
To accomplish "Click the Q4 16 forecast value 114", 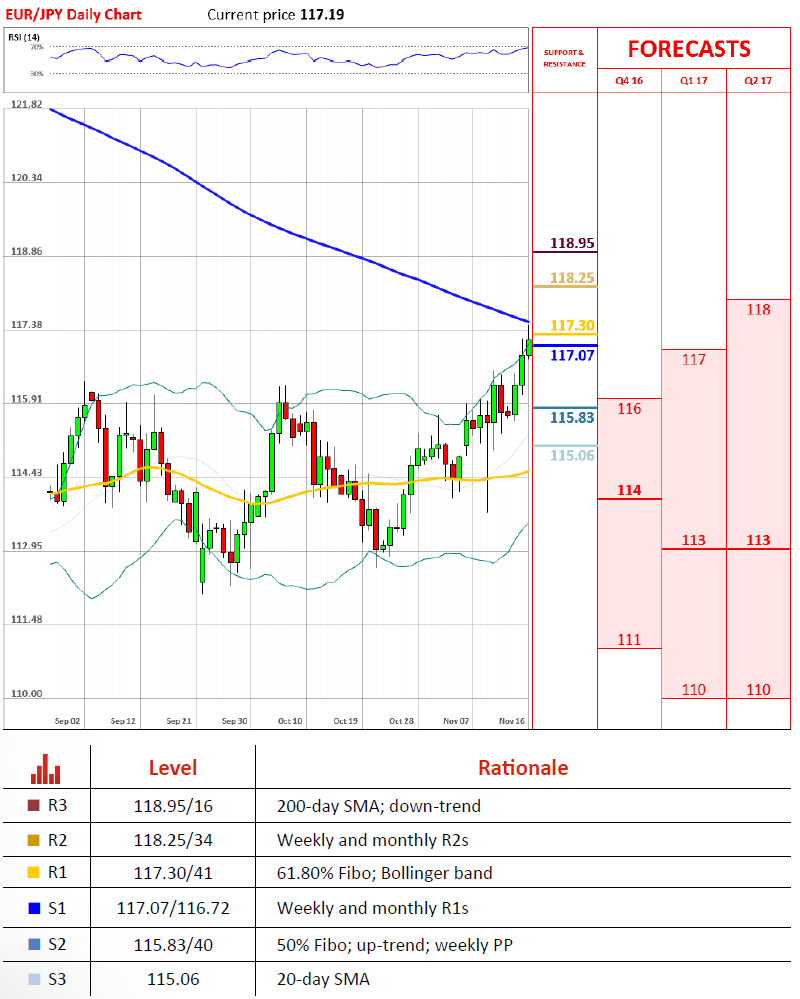I will point(629,491).
